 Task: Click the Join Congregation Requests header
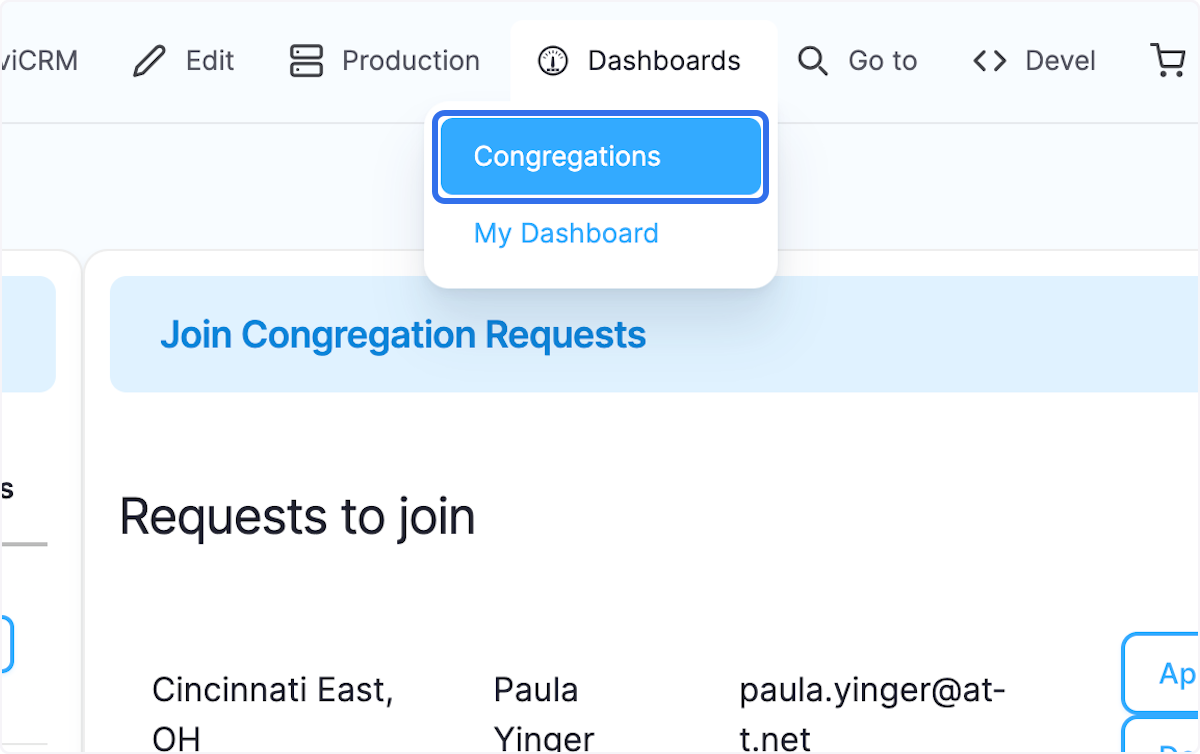click(404, 335)
